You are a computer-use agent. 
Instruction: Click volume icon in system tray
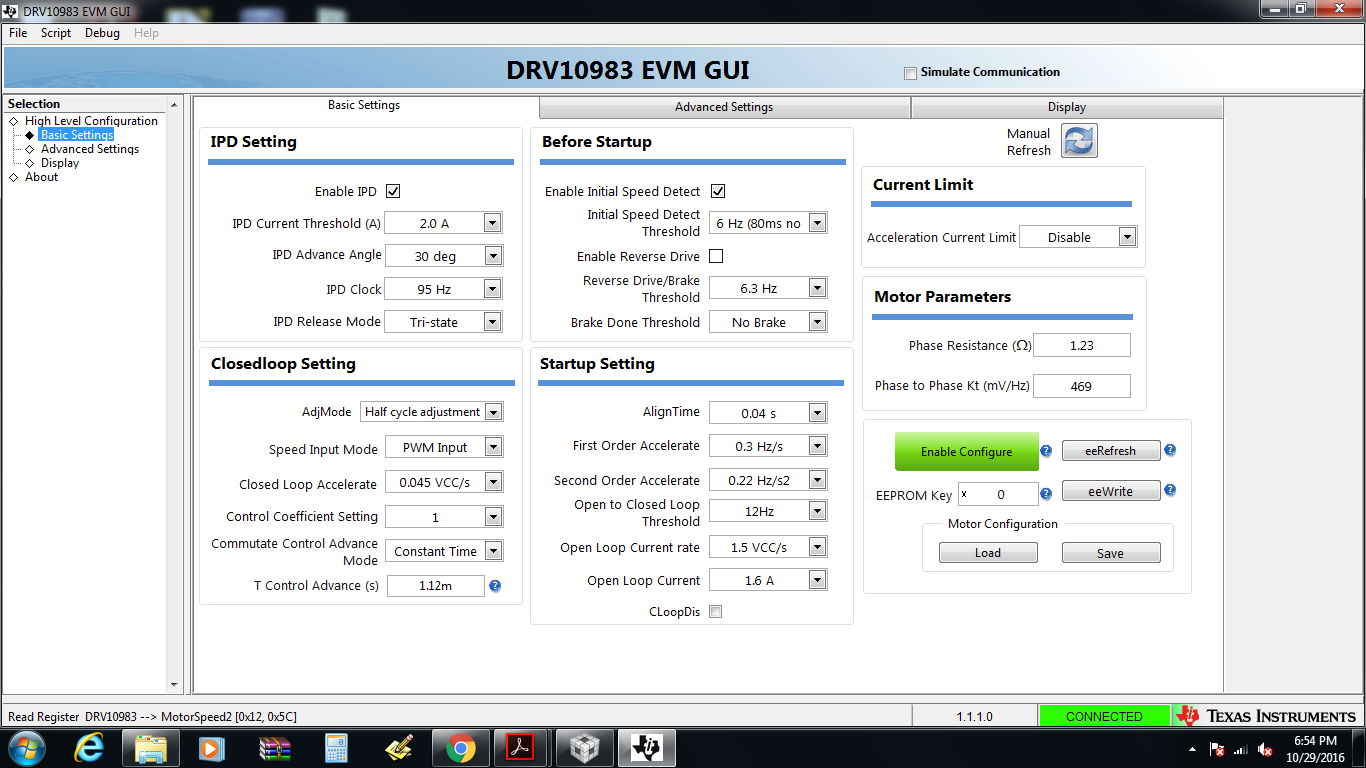(1265, 749)
